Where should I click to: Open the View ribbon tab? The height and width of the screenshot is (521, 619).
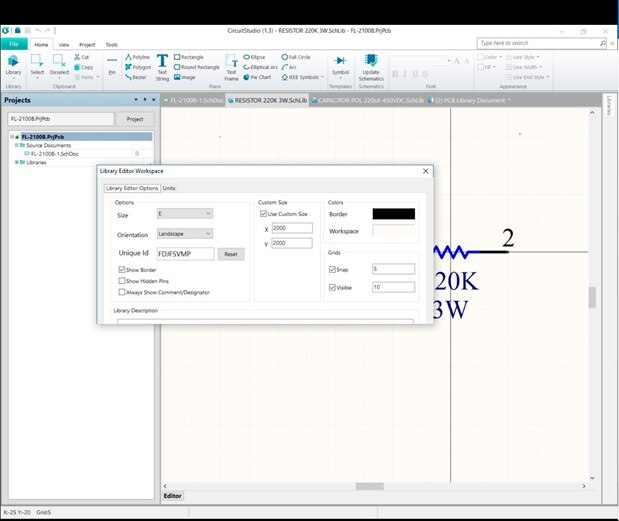coord(64,45)
